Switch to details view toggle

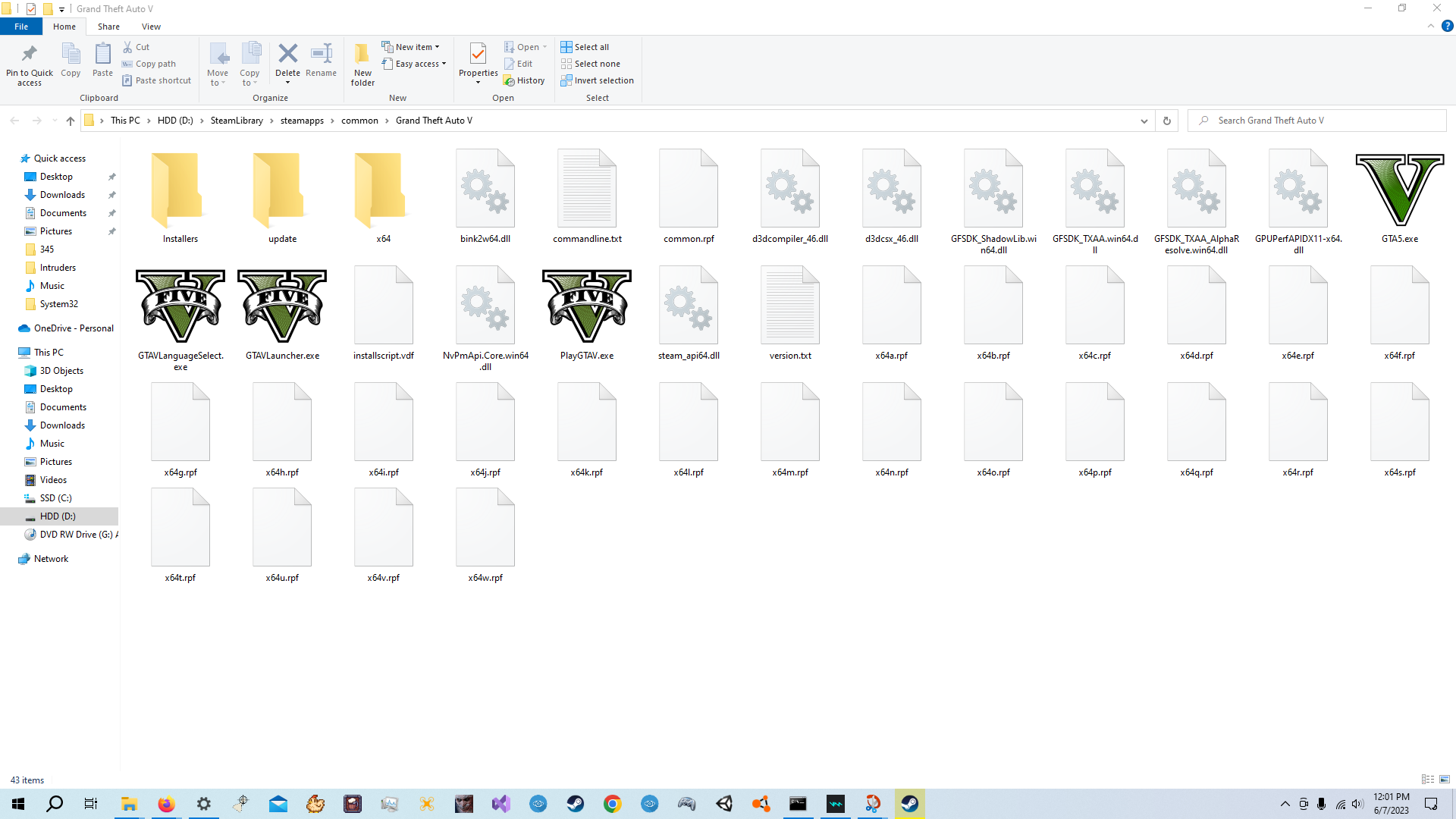[x=1428, y=780]
